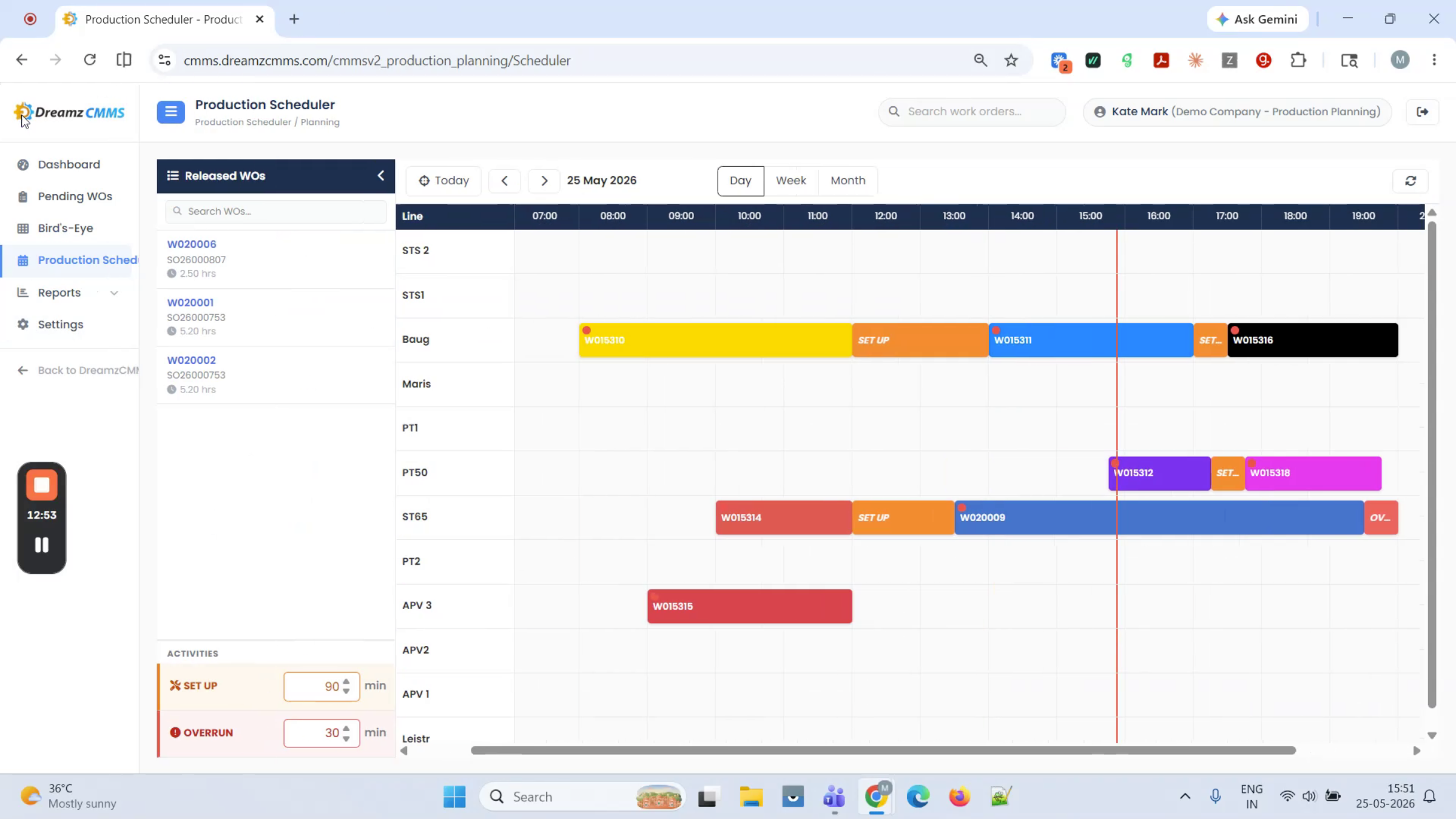Click the horizontal timeline scrollbar
This screenshot has height=819, width=1456.
[x=883, y=751]
